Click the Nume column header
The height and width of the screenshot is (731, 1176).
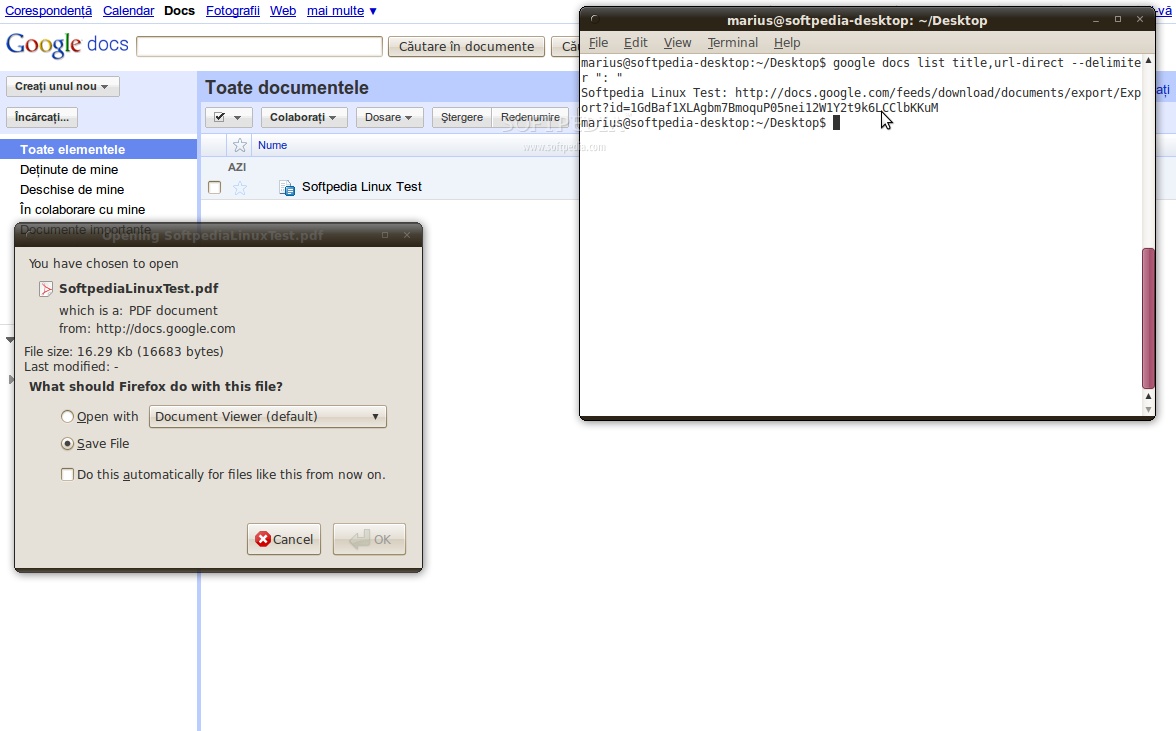[x=272, y=145]
